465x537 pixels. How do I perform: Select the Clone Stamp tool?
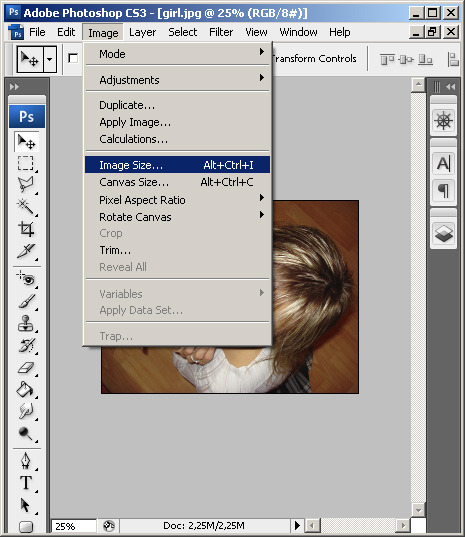click(26, 323)
